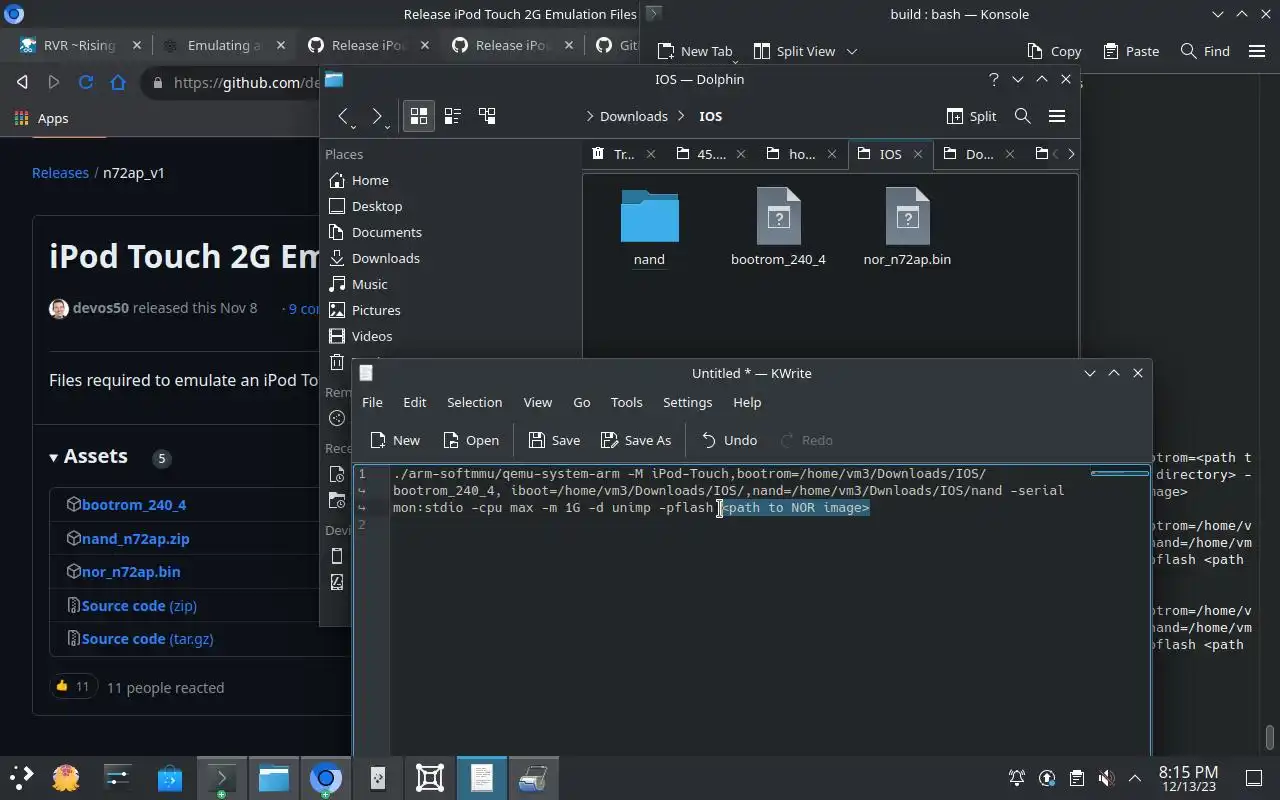Download bootrom_240_4 asset link
The width and height of the screenshot is (1280, 800).
coord(134,505)
